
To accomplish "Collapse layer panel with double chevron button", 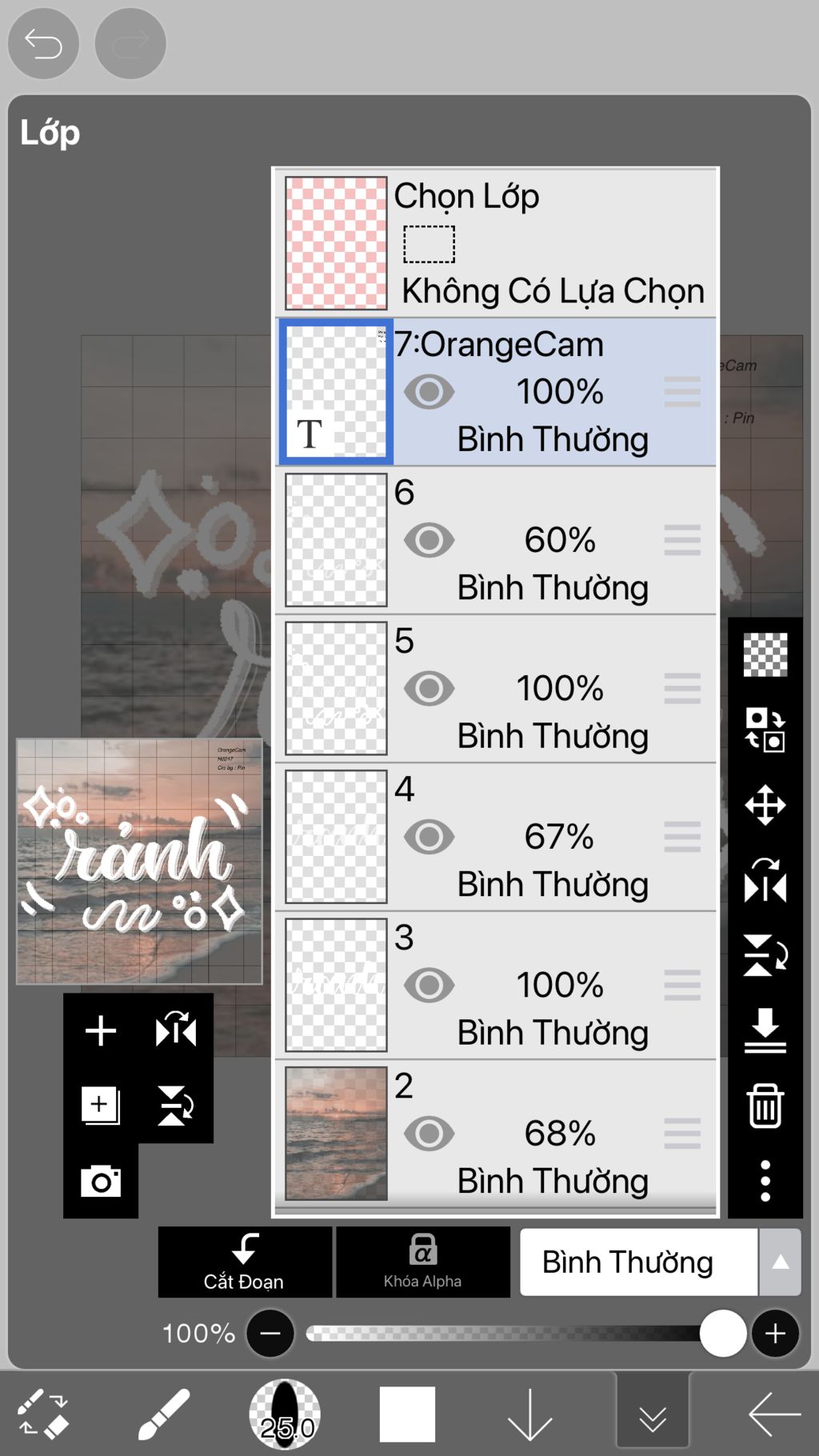I will [x=653, y=1414].
